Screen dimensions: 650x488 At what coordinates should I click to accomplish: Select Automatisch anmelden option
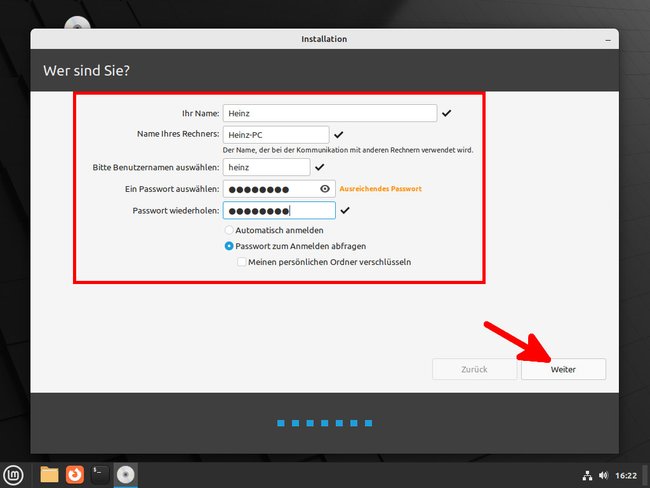point(274,230)
